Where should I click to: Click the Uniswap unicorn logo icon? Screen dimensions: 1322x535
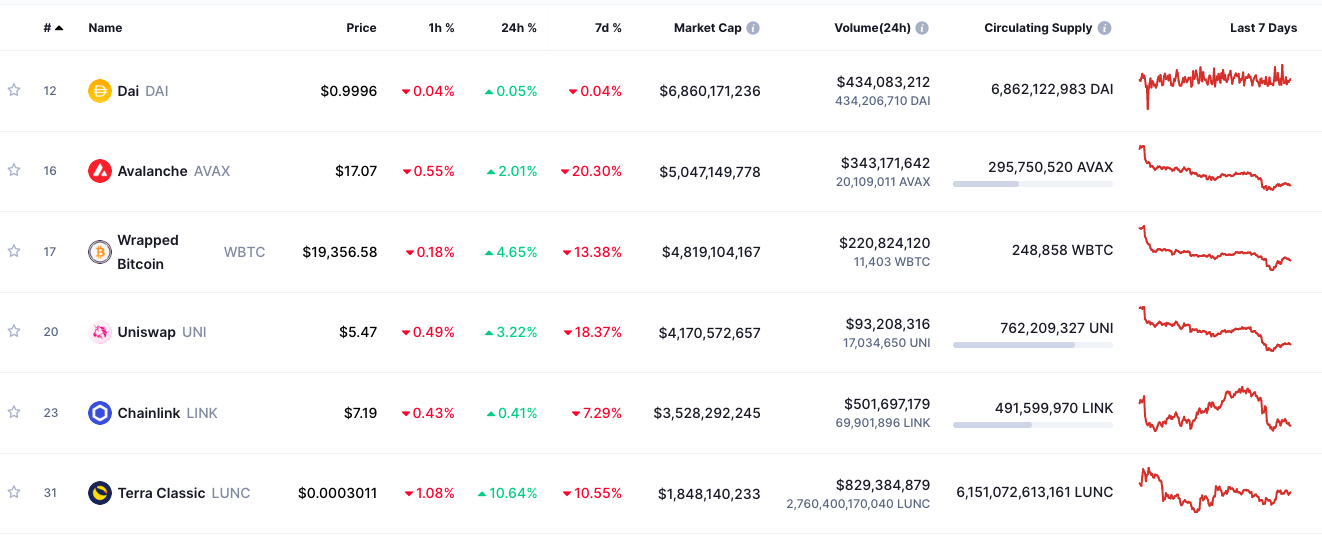click(x=100, y=332)
